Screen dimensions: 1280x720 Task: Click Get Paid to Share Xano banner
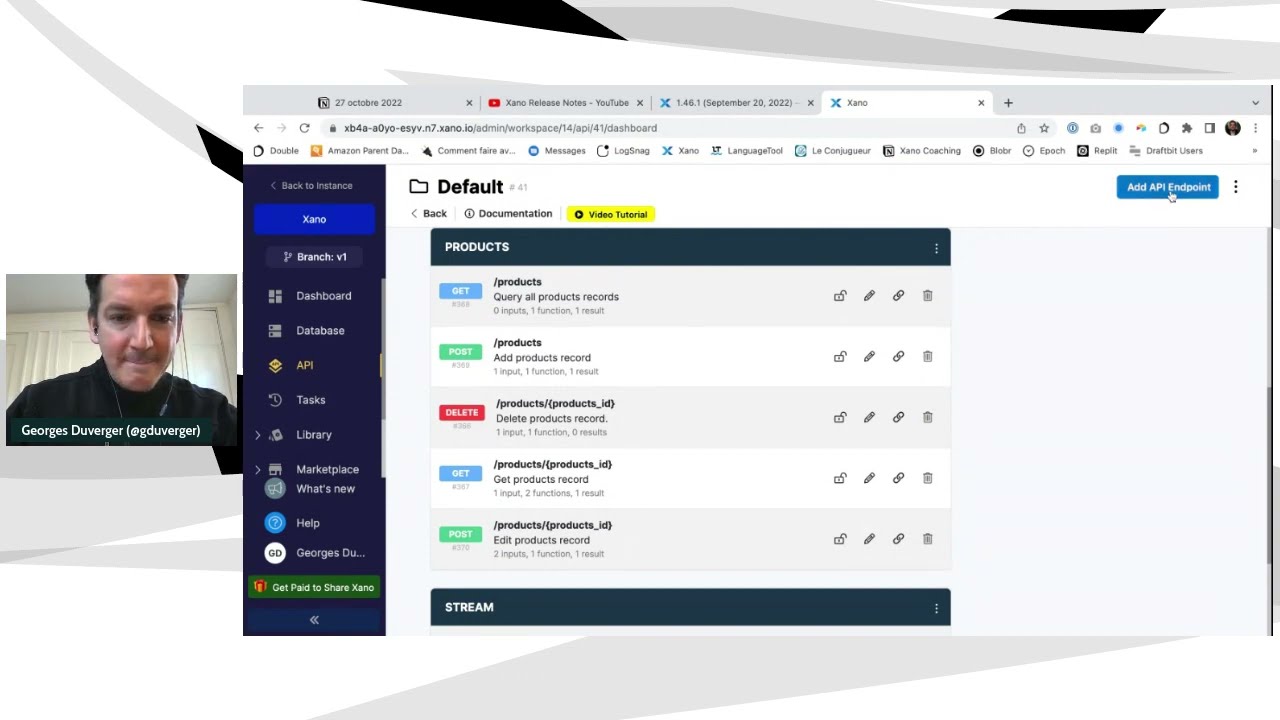(x=314, y=588)
